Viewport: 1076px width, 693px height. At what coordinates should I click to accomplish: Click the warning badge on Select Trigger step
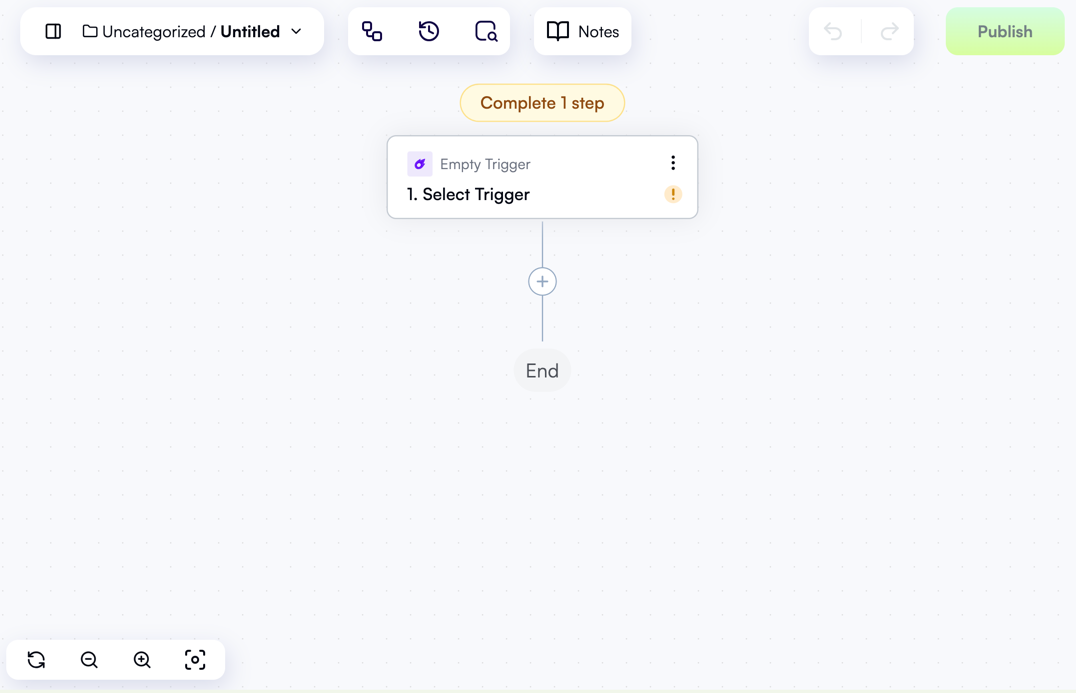(673, 194)
